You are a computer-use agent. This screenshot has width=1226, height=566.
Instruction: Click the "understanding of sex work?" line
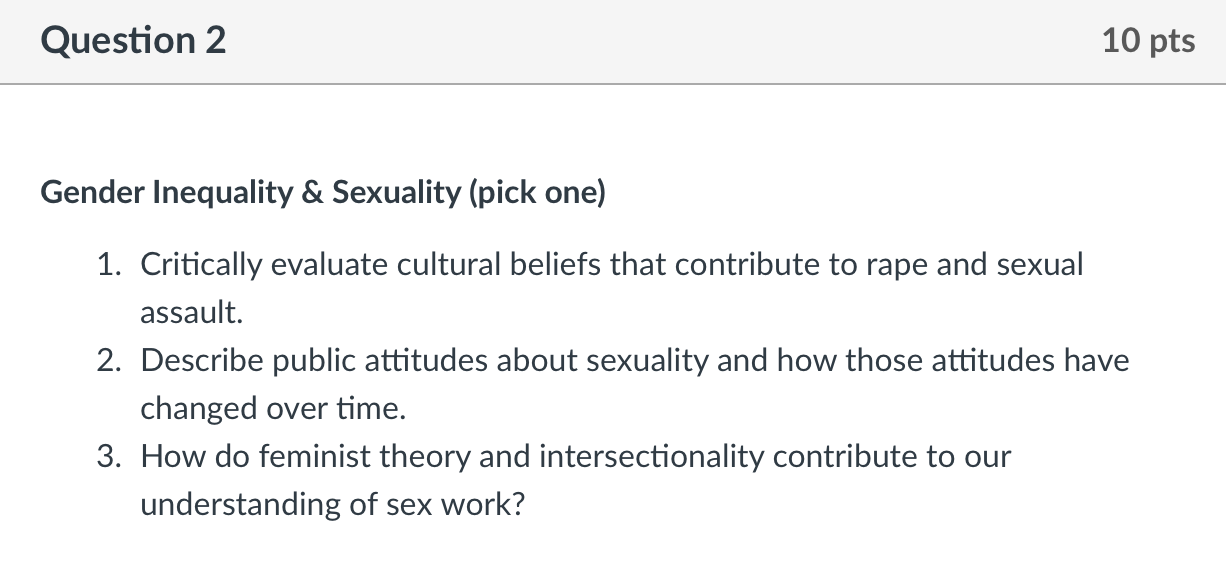pos(332,505)
